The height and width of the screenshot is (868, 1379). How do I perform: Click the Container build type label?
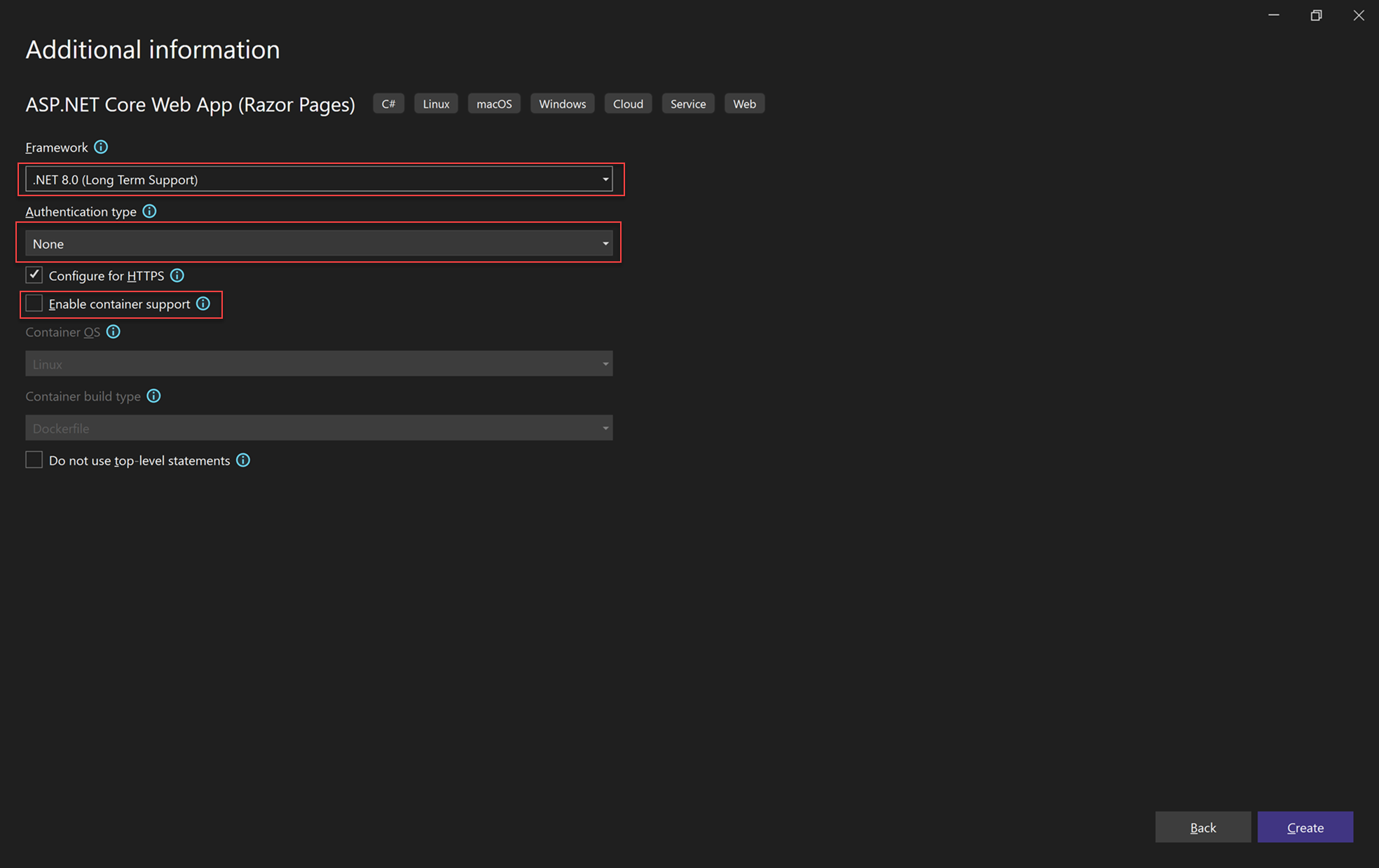point(86,396)
